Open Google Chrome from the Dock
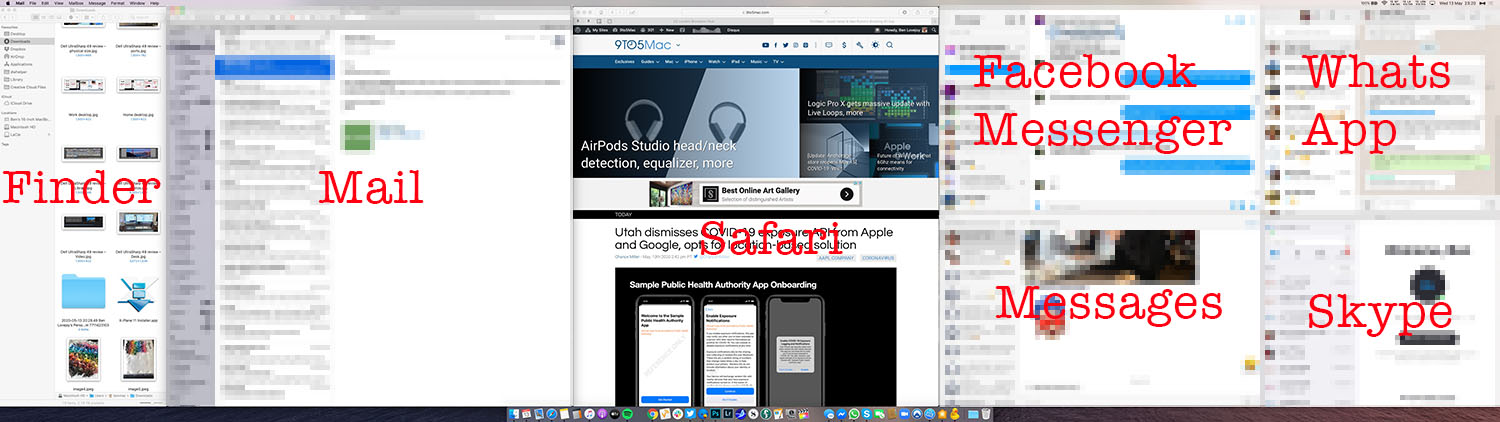The image size is (1500, 422). tap(652, 413)
